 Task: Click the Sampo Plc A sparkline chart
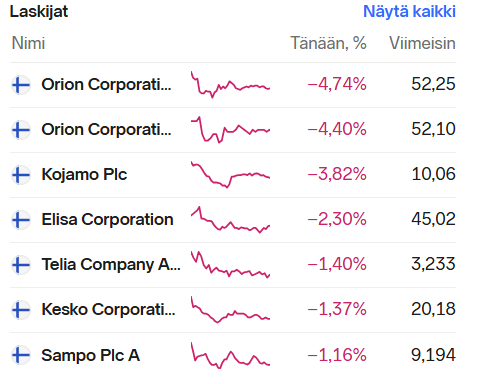tap(230, 355)
